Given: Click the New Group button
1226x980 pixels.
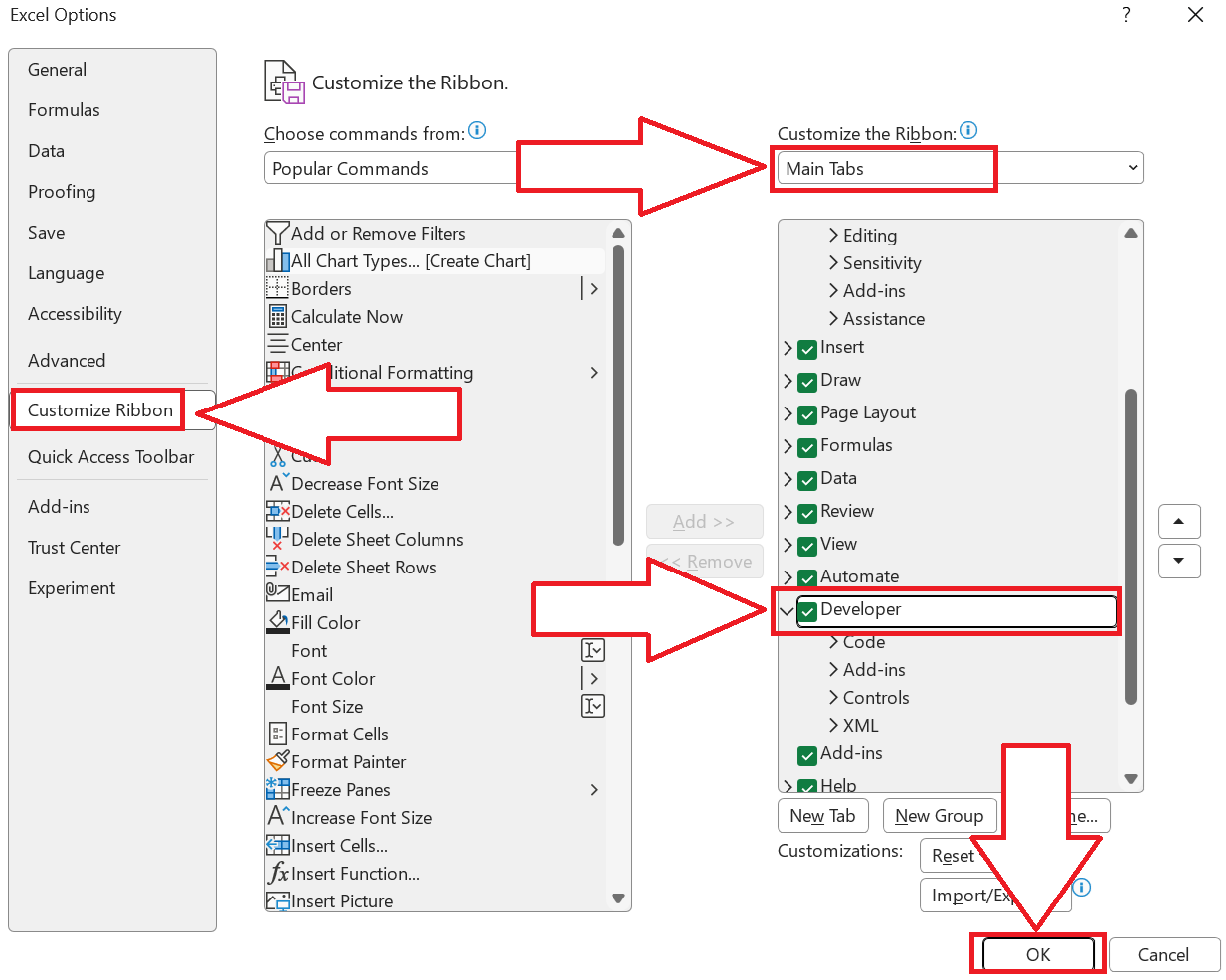Looking at the screenshot, I should pyautogui.click(x=940, y=816).
